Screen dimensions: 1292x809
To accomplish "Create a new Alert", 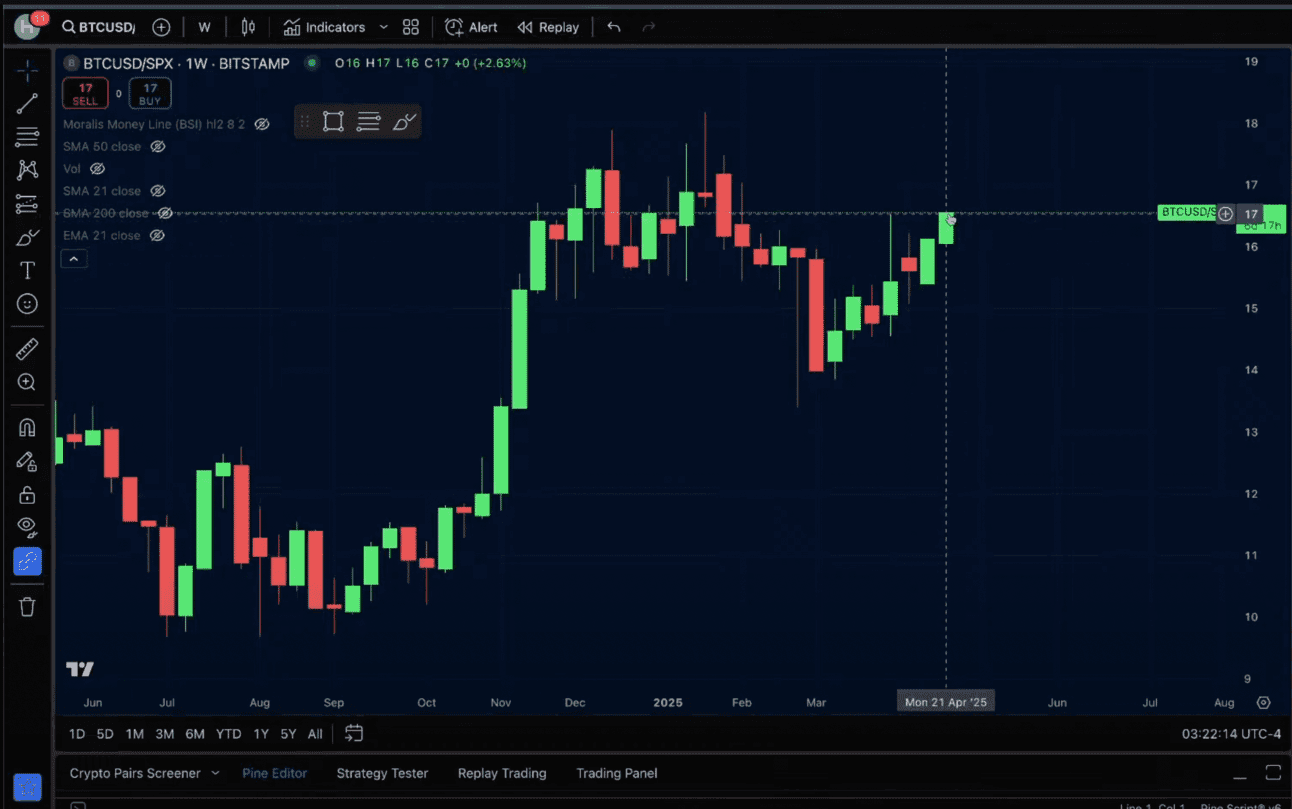I will (x=471, y=27).
